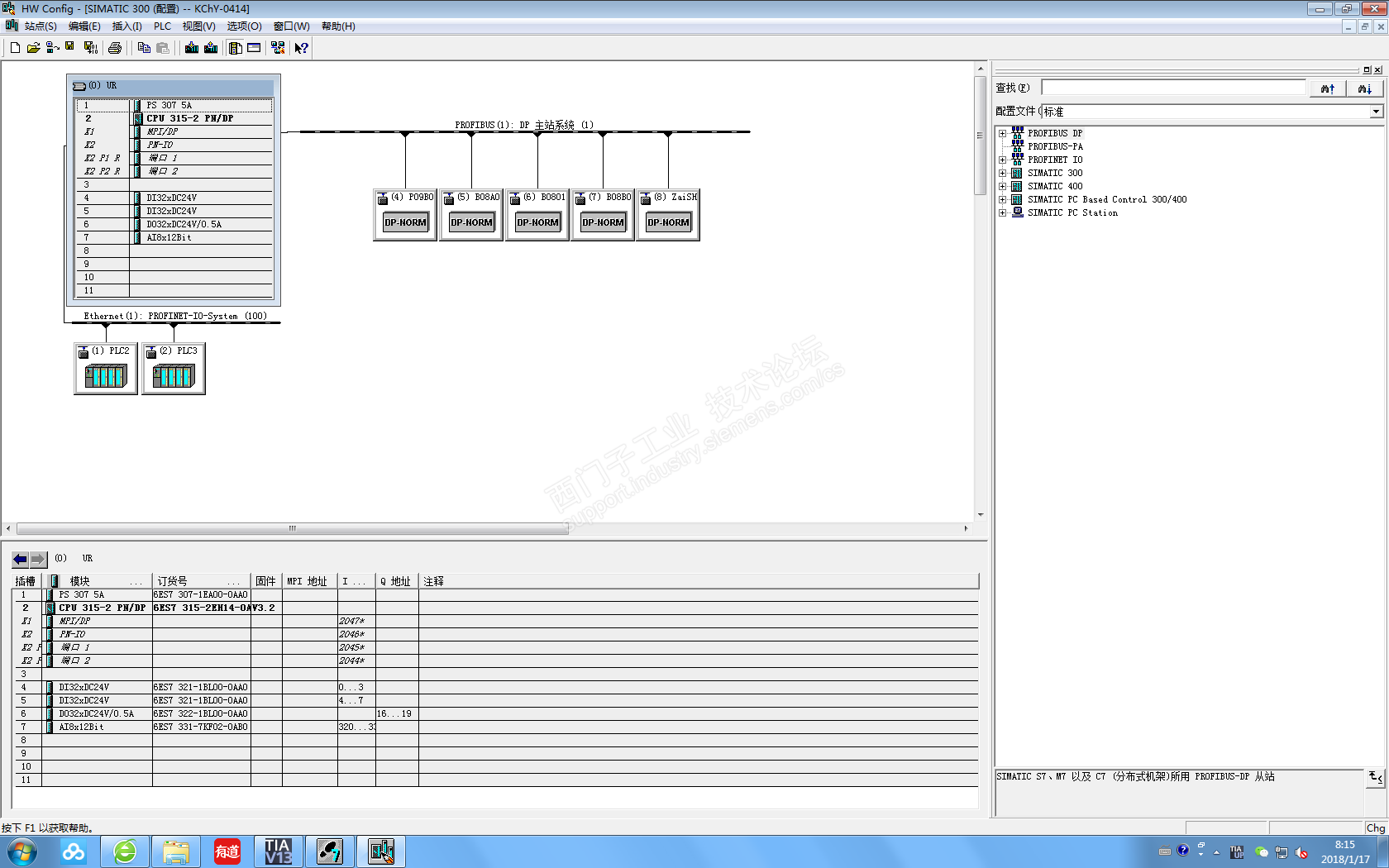Image resolution: width=1389 pixels, height=868 pixels.
Task: Click the back navigation arrow in detail view
Action: pos(21,559)
